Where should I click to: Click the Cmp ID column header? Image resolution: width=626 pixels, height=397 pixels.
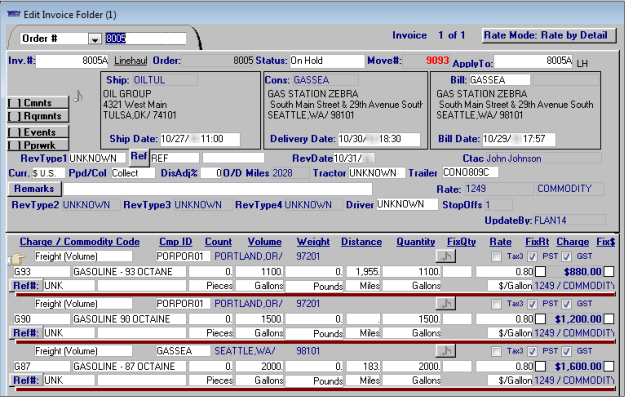tap(176, 242)
